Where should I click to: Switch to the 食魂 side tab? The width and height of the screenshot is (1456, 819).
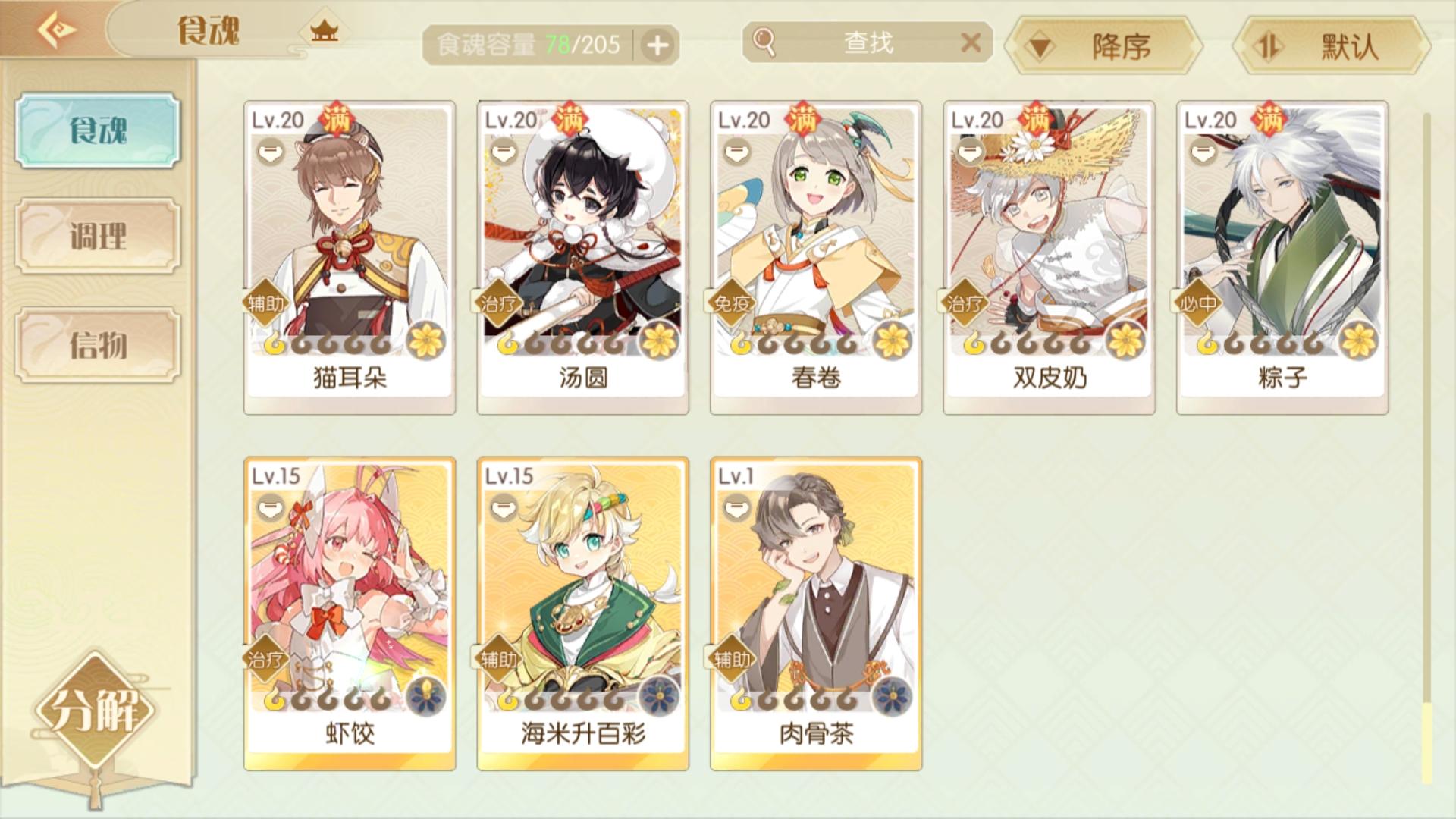[98, 130]
